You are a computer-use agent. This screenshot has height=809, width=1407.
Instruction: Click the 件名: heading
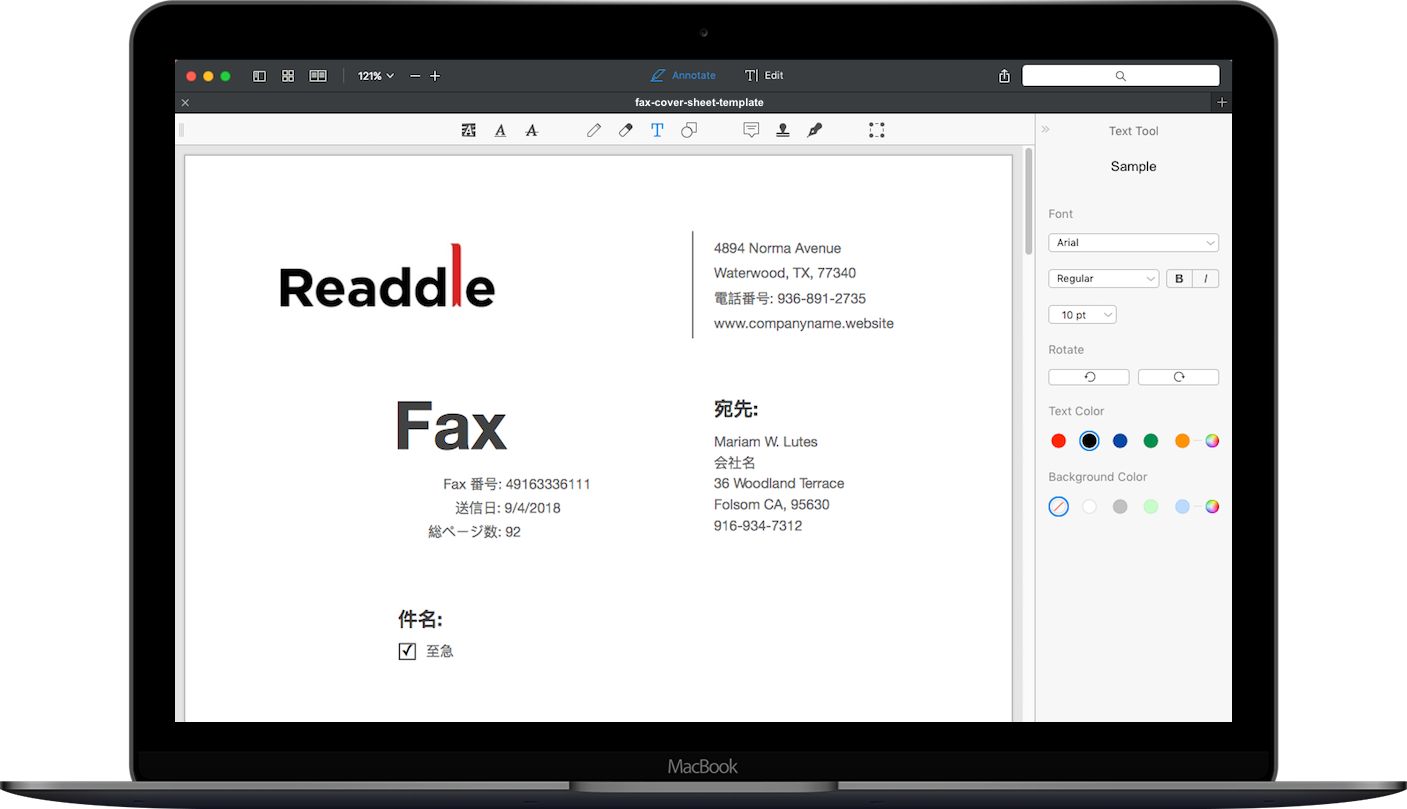pos(420,619)
